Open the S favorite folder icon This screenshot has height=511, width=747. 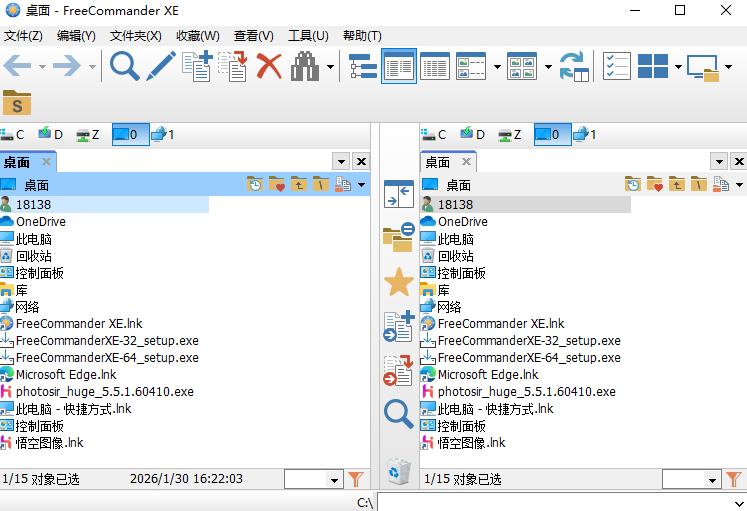point(17,102)
